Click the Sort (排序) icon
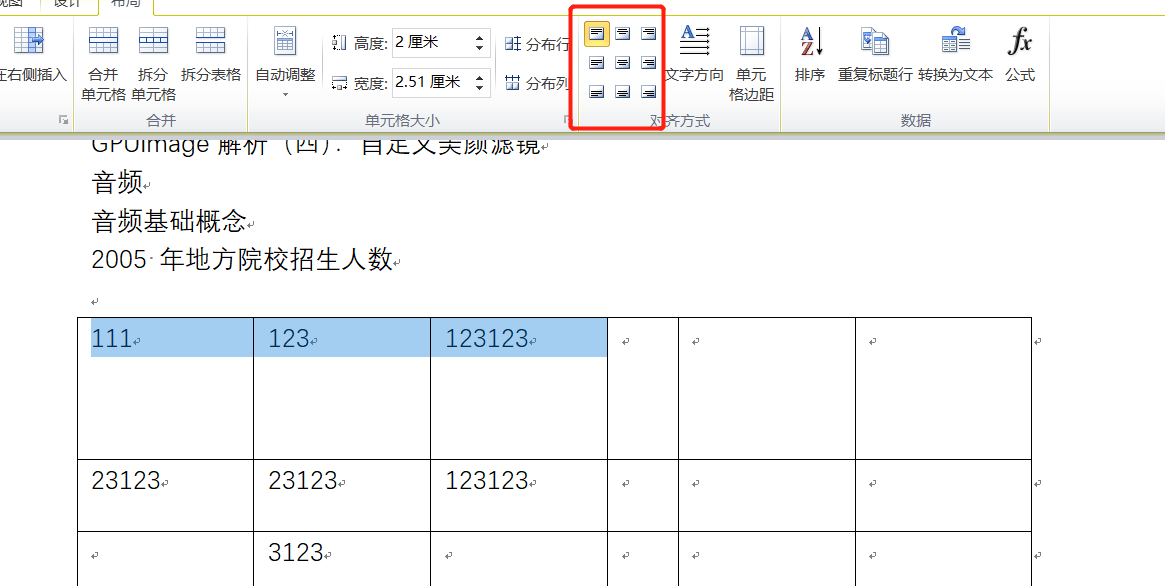Viewport: 1165px width, 586px height. pyautogui.click(x=810, y=55)
